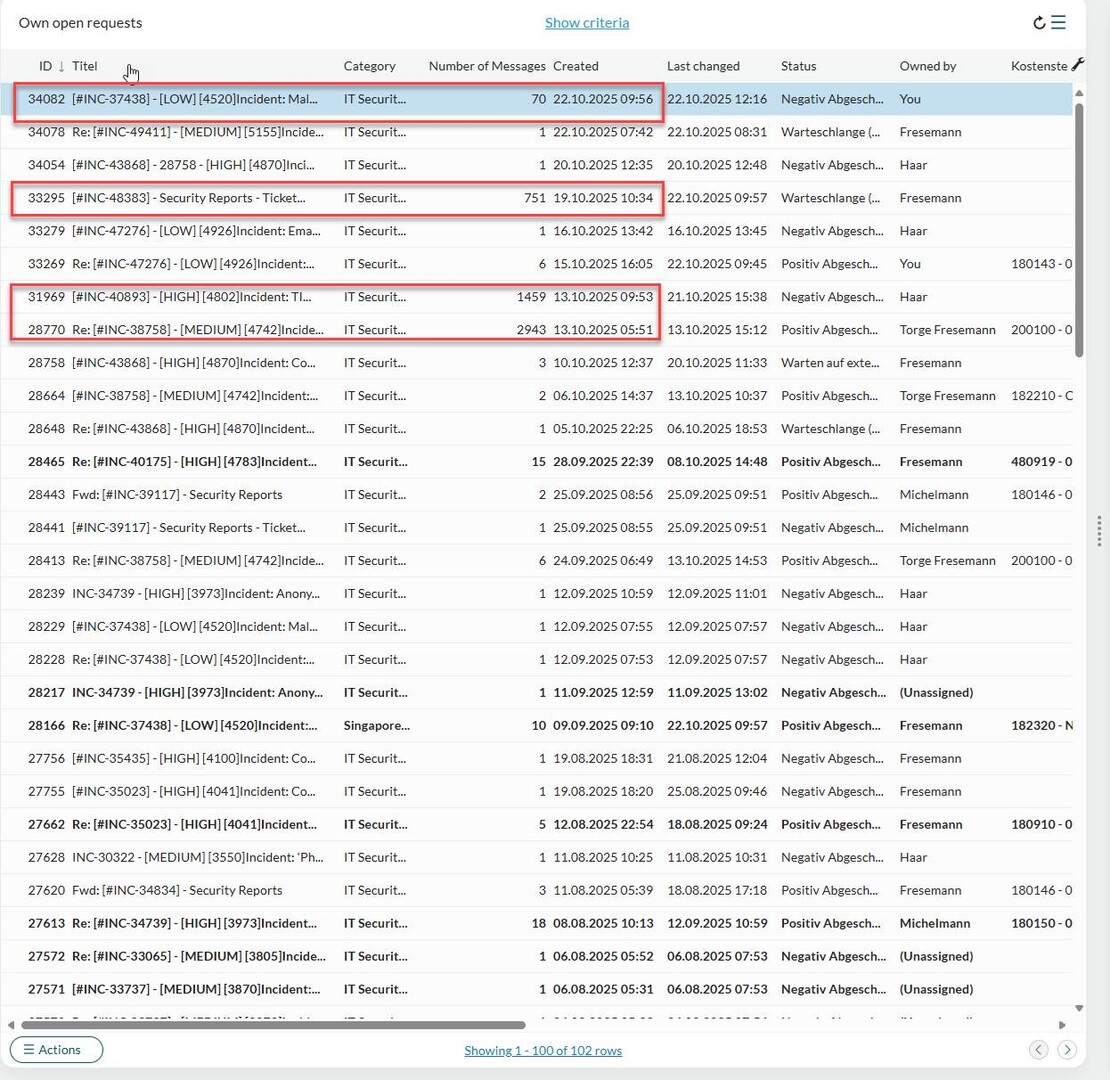Image resolution: width=1110 pixels, height=1080 pixels.
Task: Open the Actions button menu
Action: 56,1049
